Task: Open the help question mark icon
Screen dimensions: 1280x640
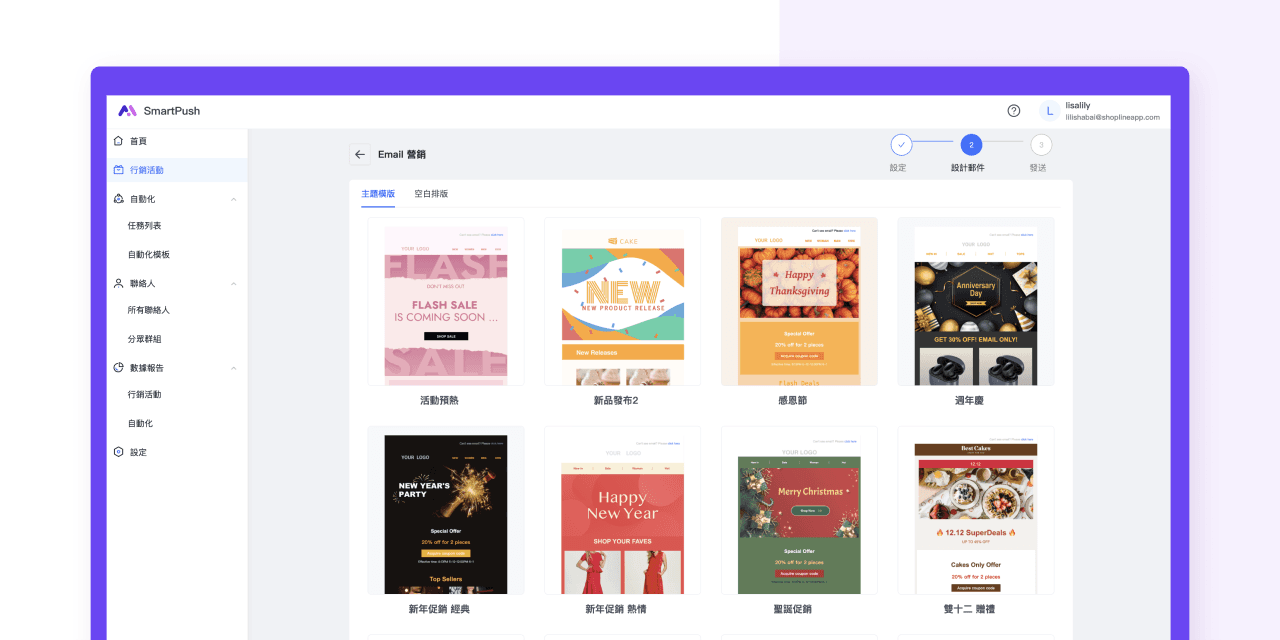Action: pyautogui.click(x=1014, y=111)
